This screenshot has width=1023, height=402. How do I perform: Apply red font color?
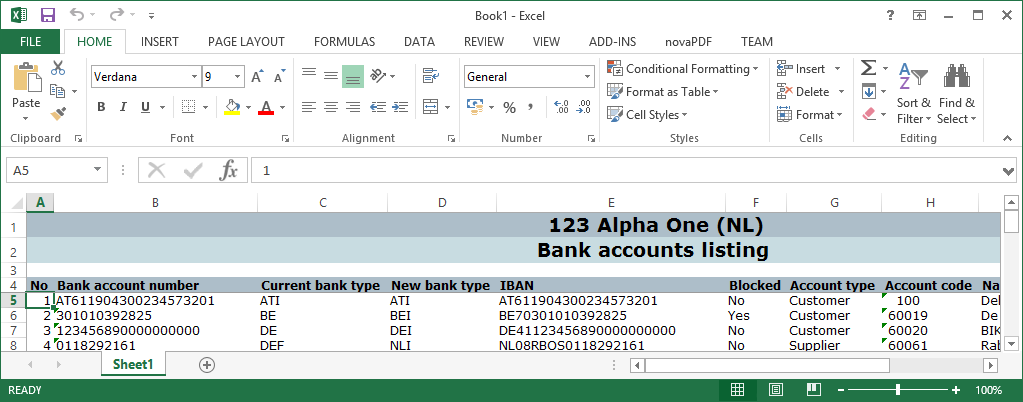[x=266, y=107]
